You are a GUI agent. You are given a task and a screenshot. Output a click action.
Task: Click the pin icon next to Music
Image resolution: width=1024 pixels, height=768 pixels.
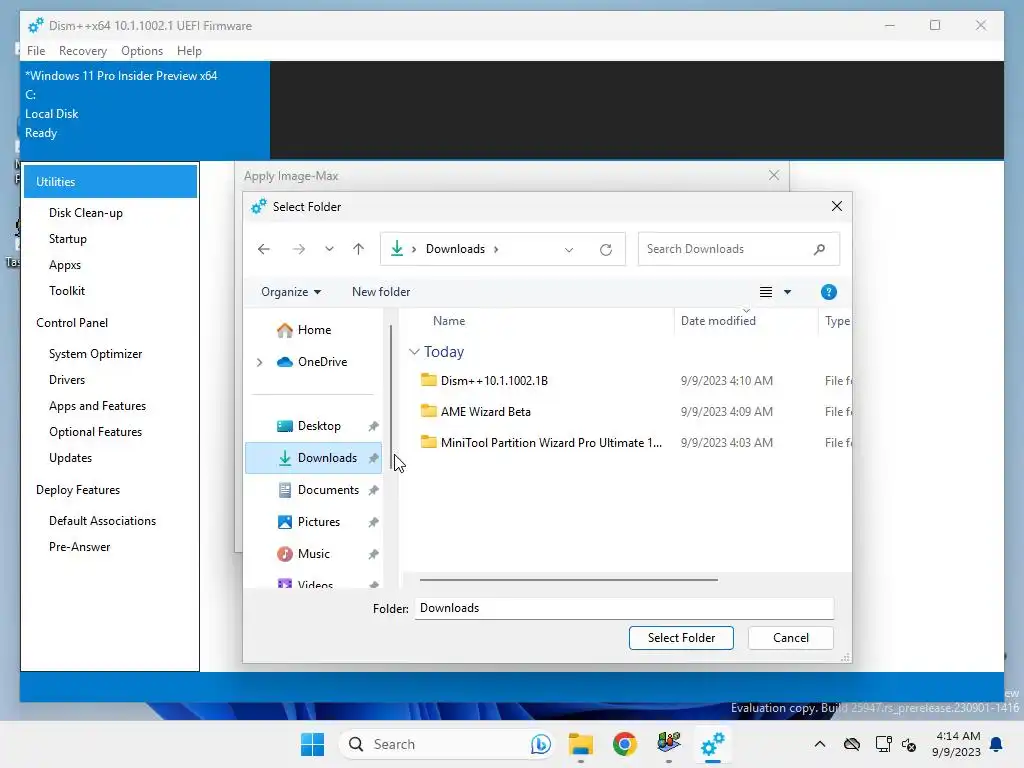point(373,554)
